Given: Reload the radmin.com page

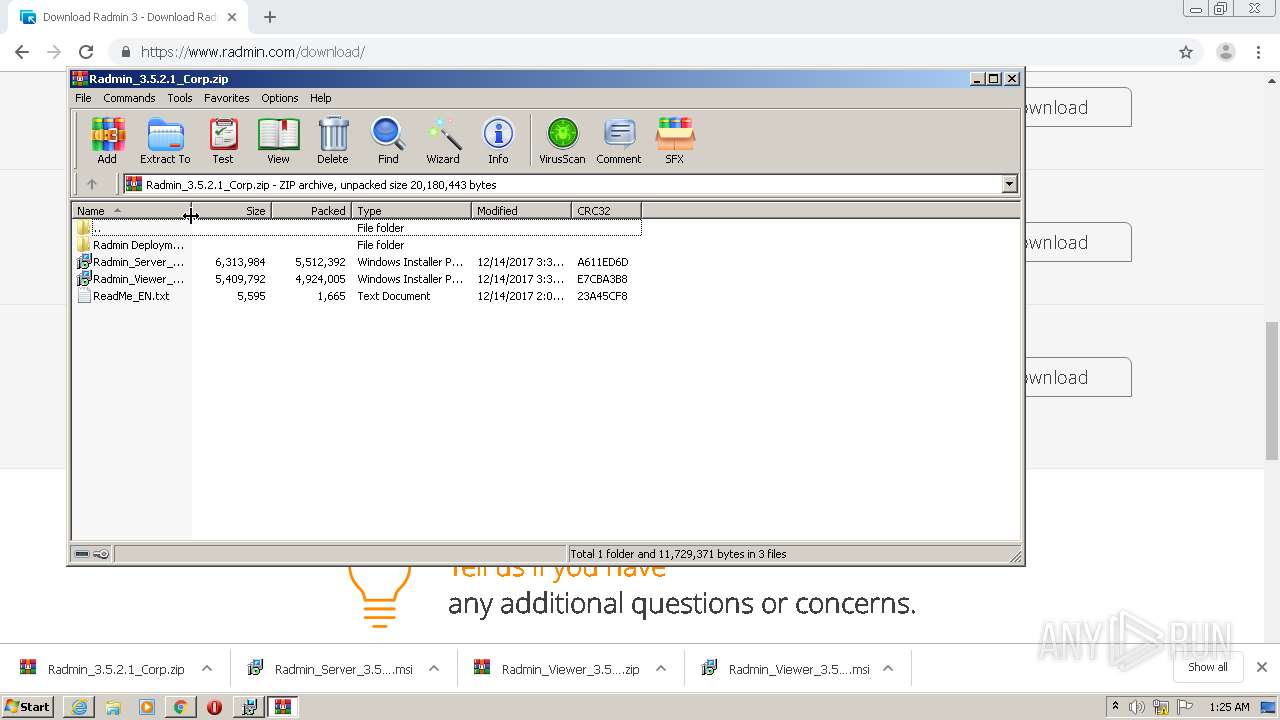Looking at the screenshot, I should tap(86, 52).
